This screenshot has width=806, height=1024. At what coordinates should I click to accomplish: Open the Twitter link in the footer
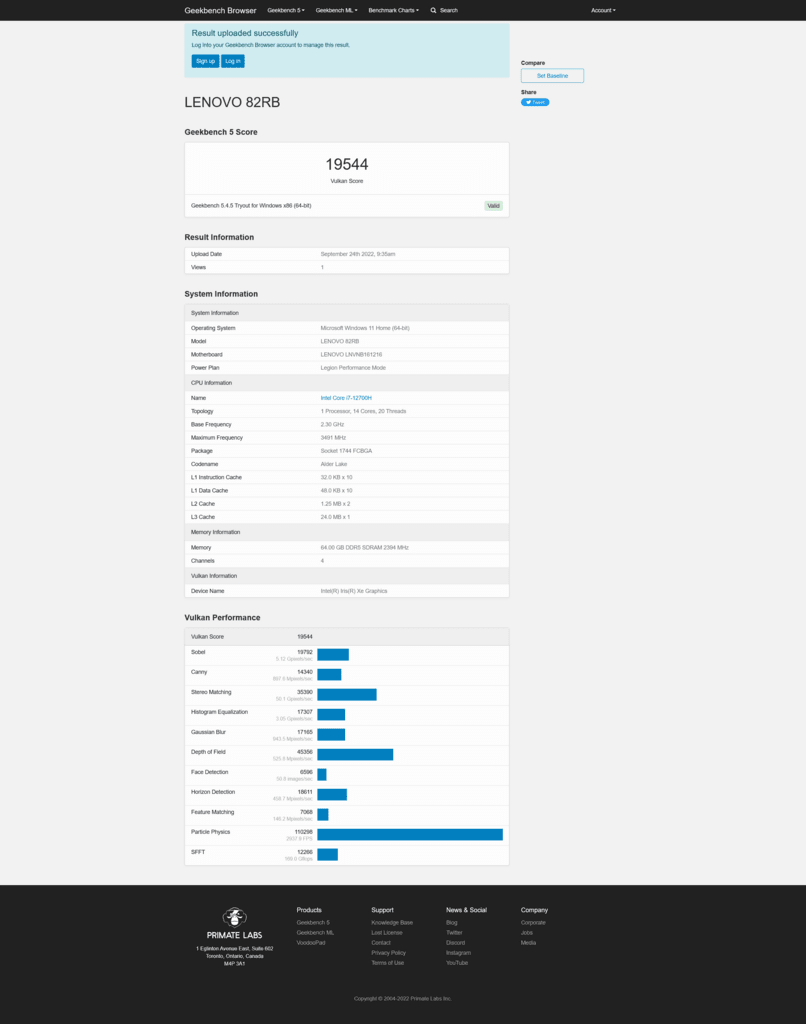tap(454, 933)
